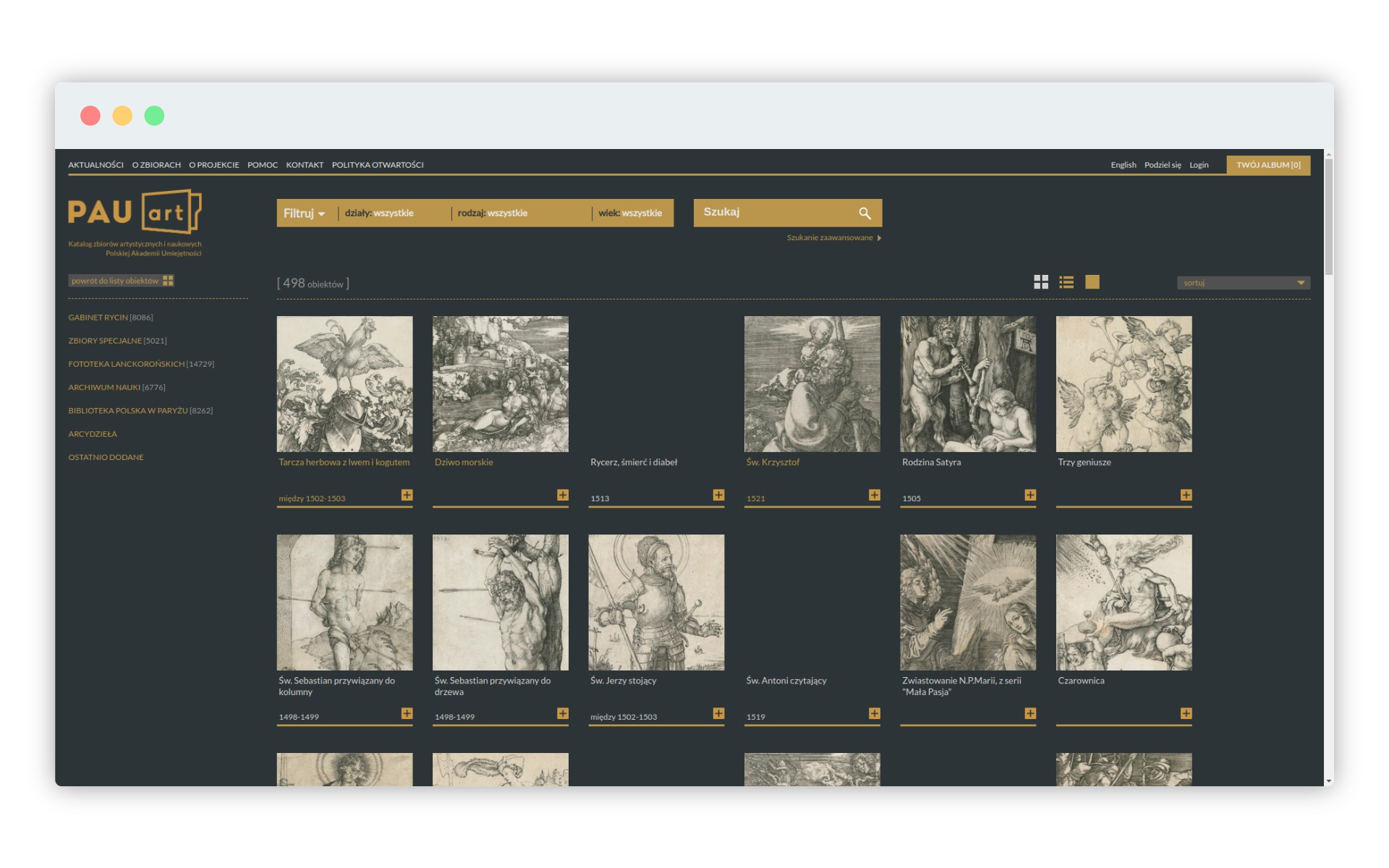Click powrót do listy obiektów button
The width and height of the screenshot is (1389, 868).
click(121, 281)
